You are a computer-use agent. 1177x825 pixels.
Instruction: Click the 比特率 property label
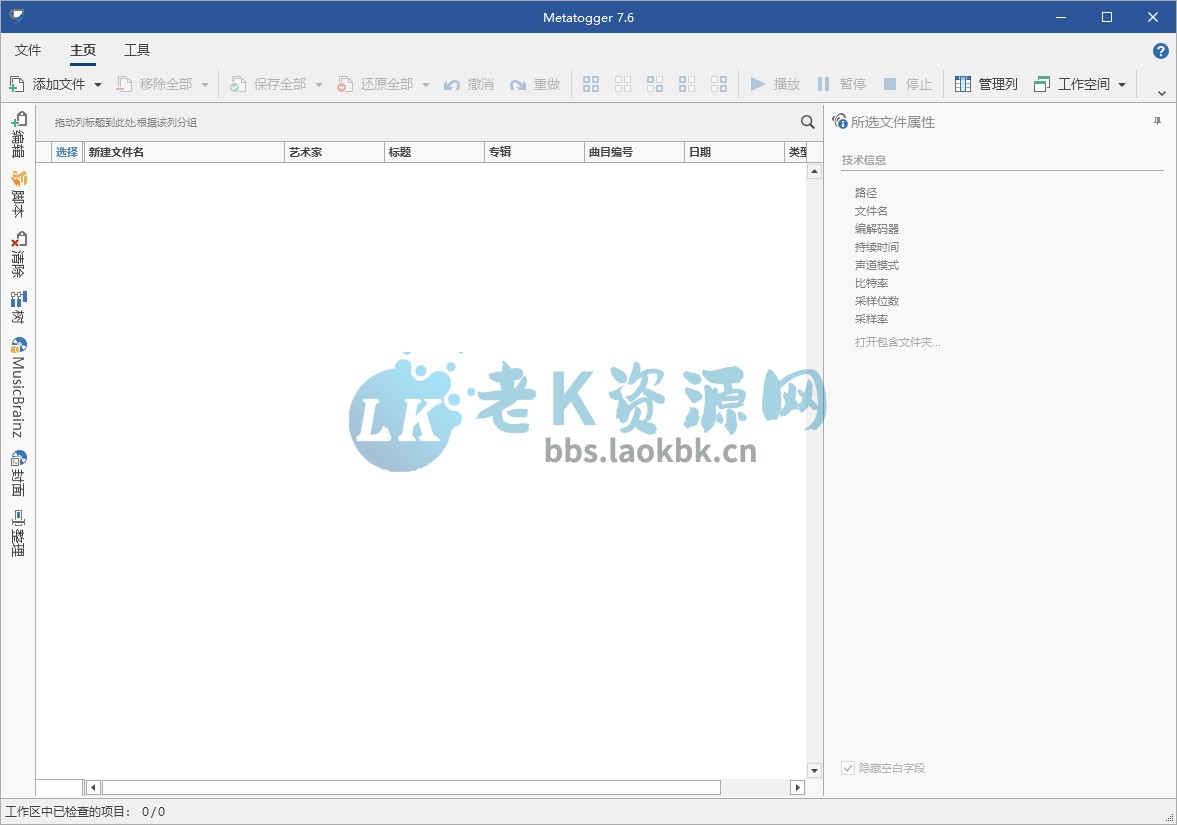pos(871,283)
